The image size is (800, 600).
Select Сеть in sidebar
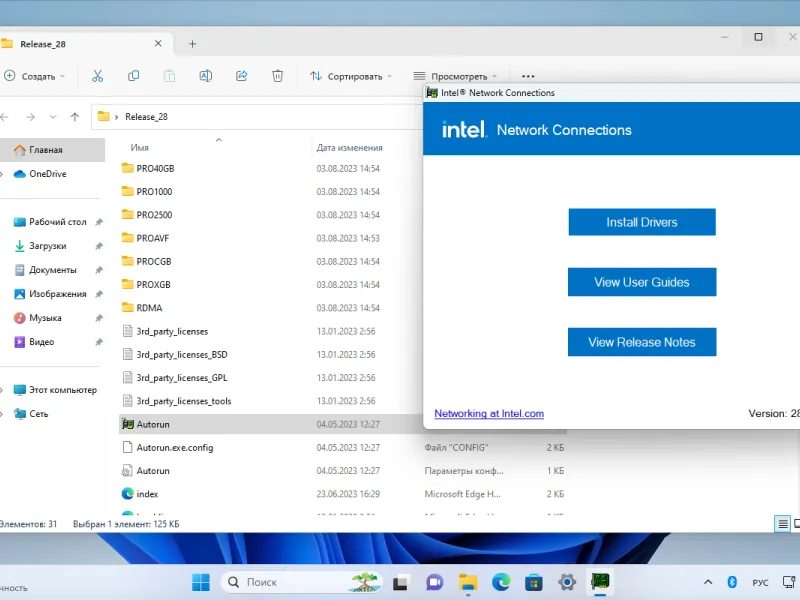[38, 414]
